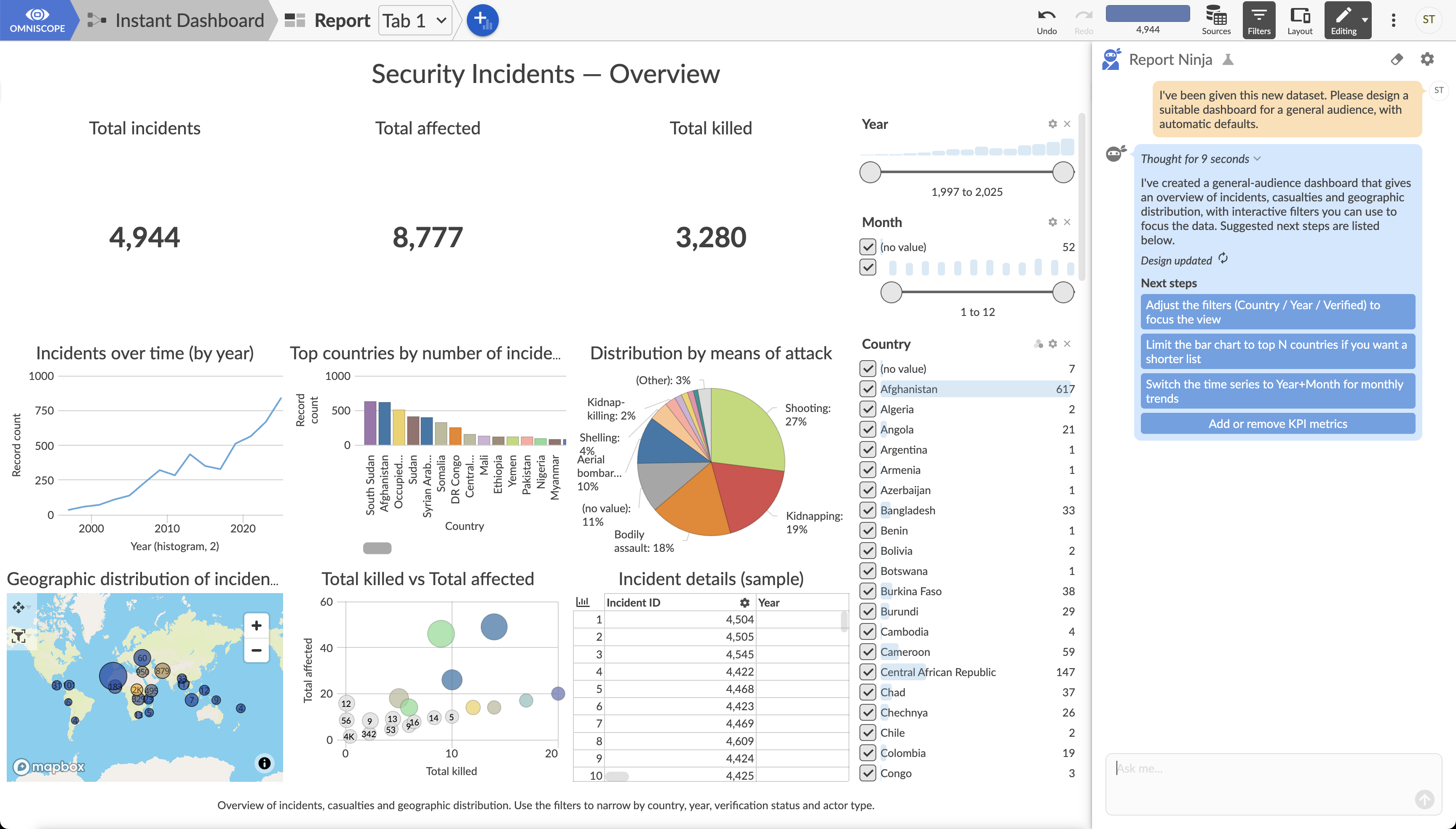This screenshot has height=829, width=1456.
Task: Uncheck the Month (no value) checkbox
Action: point(867,246)
